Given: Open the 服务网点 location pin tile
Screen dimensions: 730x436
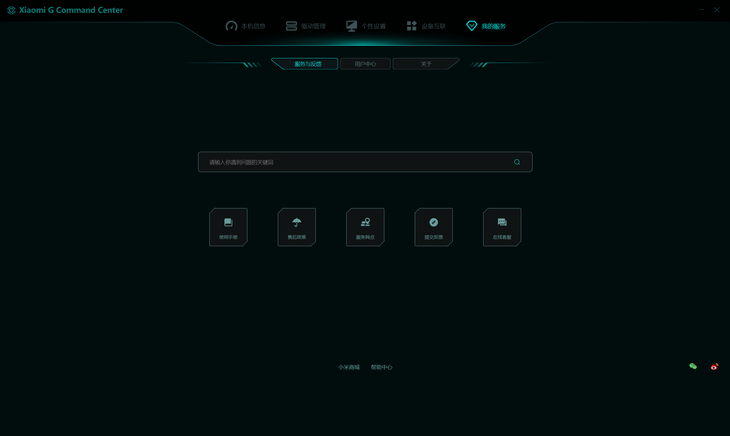Looking at the screenshot, I should (x=365, y=227).
